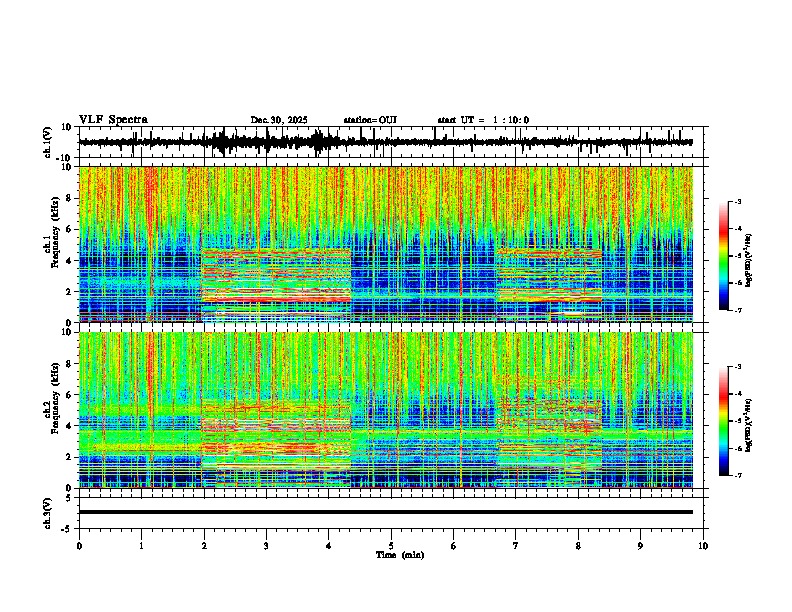Click the 'start UT = 1:10:0' text
792x612 pixels.
tap(483, 120)
